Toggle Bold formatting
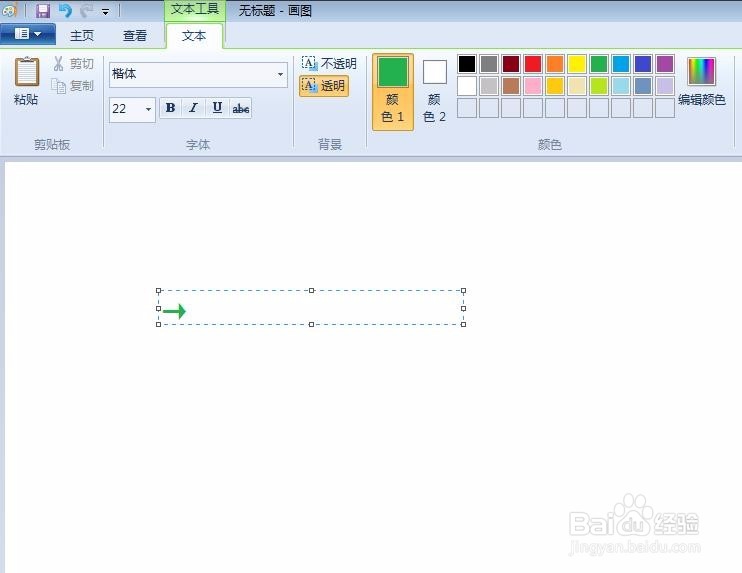Image resolution: width=742 pixels, height=573 pixels. (170, 108)
